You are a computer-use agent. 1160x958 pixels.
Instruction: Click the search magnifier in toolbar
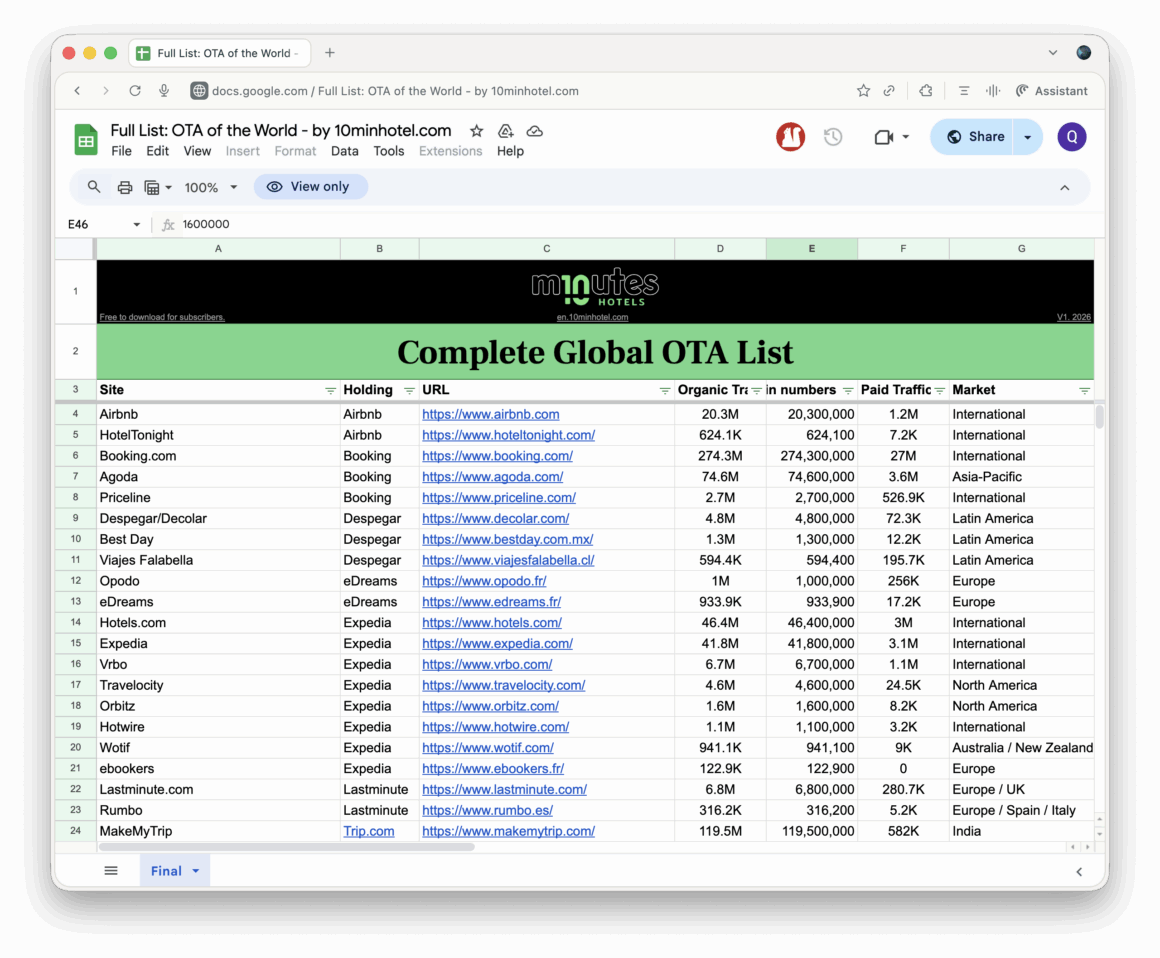coord(94,187)
